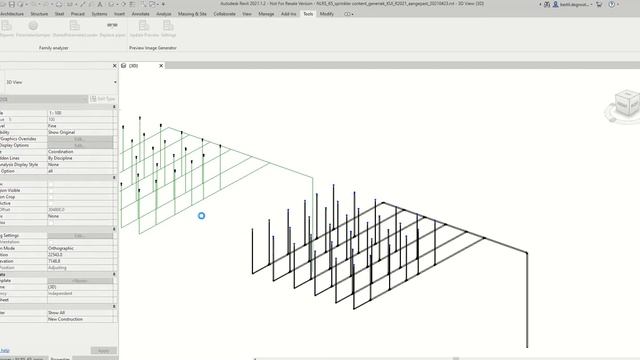This screenshot has width=640, height=360.
Task: Switch to the Properties bottom tab
Action: (60, 358)
